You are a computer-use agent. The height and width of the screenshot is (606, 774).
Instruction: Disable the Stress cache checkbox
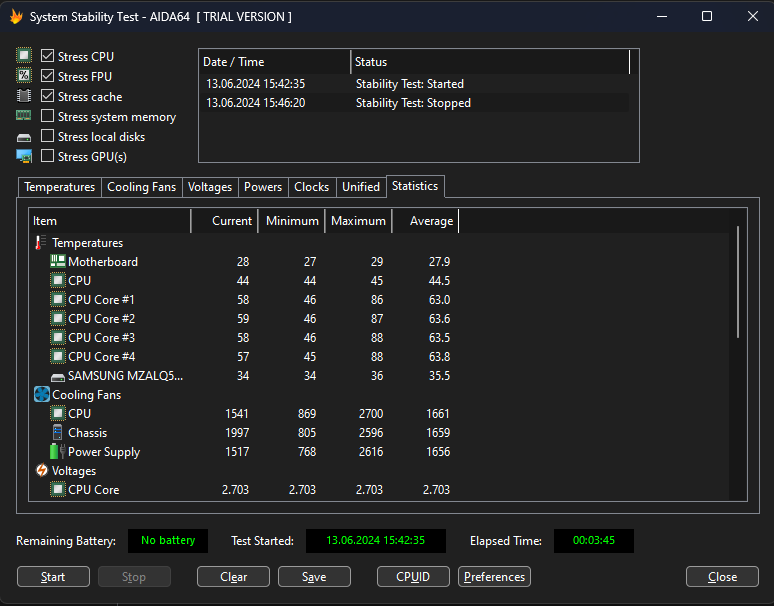click(x=47, y=96)
